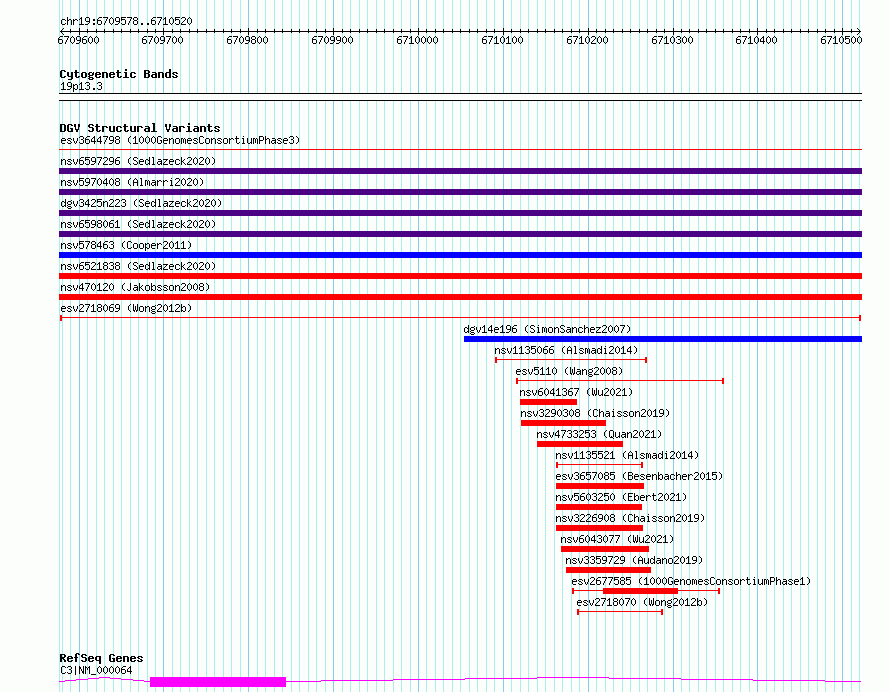
Task: Open the nsv6043077 (Wu2021) label
Action: [x=617, y=539]
